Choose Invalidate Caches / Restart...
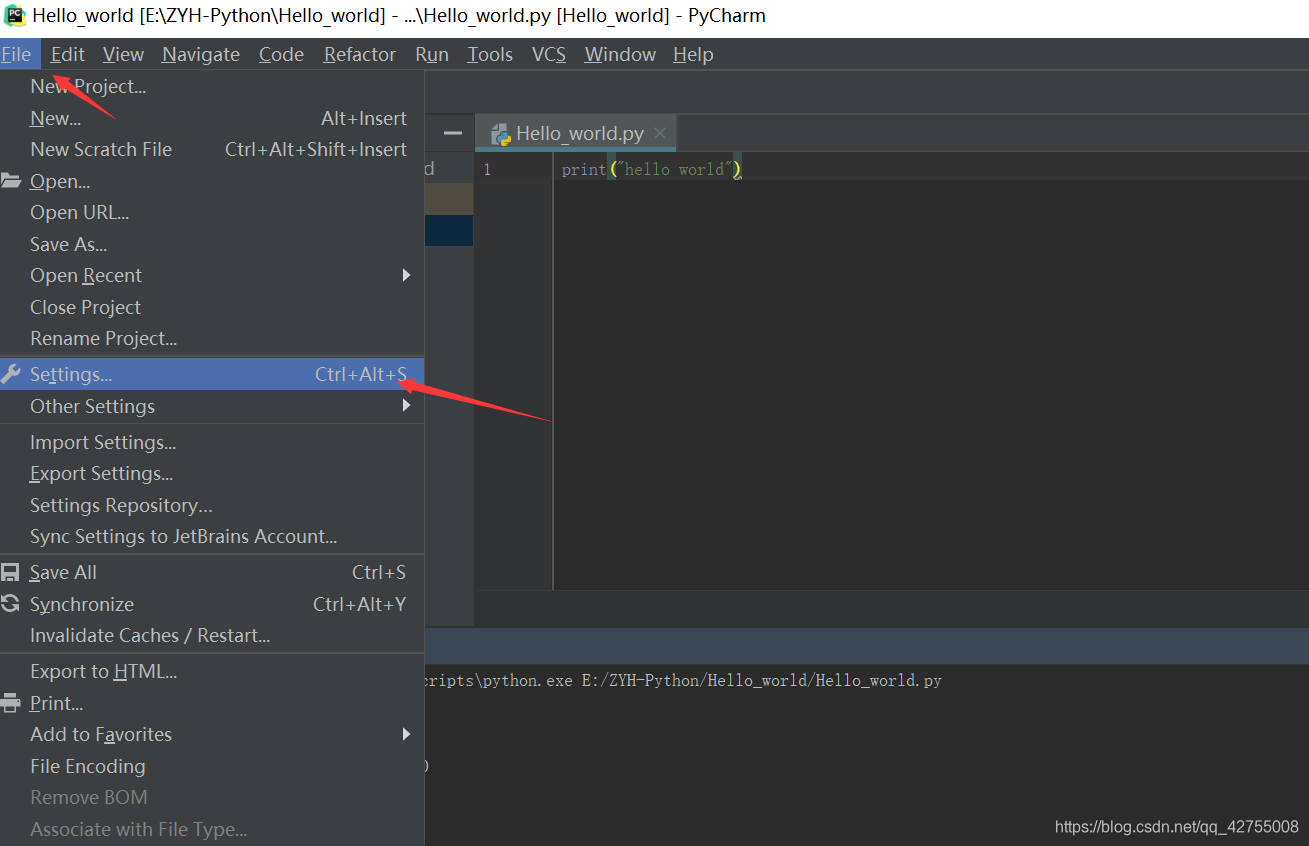The width and height of the screenshot is (1309, 846). 212,635
